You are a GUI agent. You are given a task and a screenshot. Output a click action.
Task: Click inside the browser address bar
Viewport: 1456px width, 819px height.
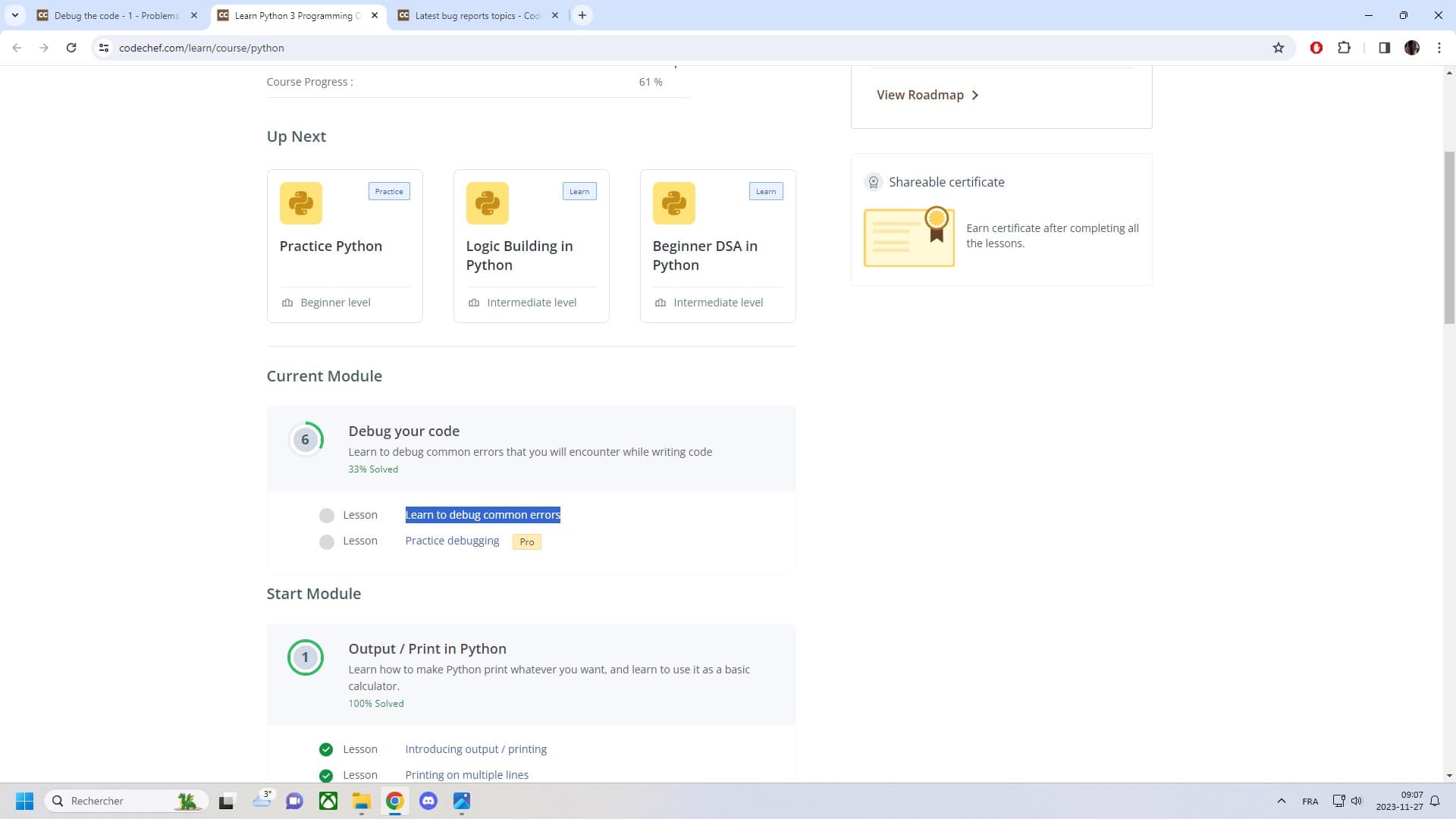303,47
